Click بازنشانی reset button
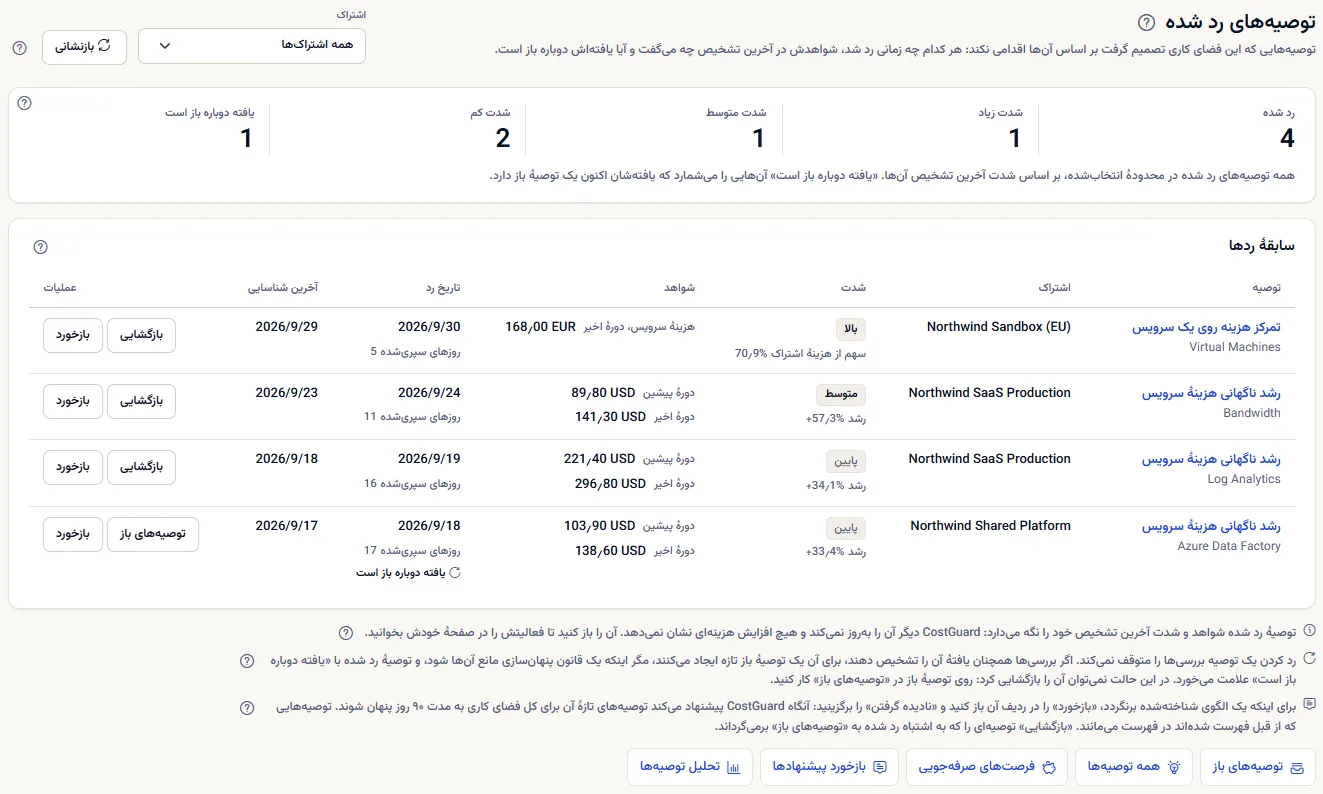Screen dimensions: 1323x794 [x=84, y=46]
